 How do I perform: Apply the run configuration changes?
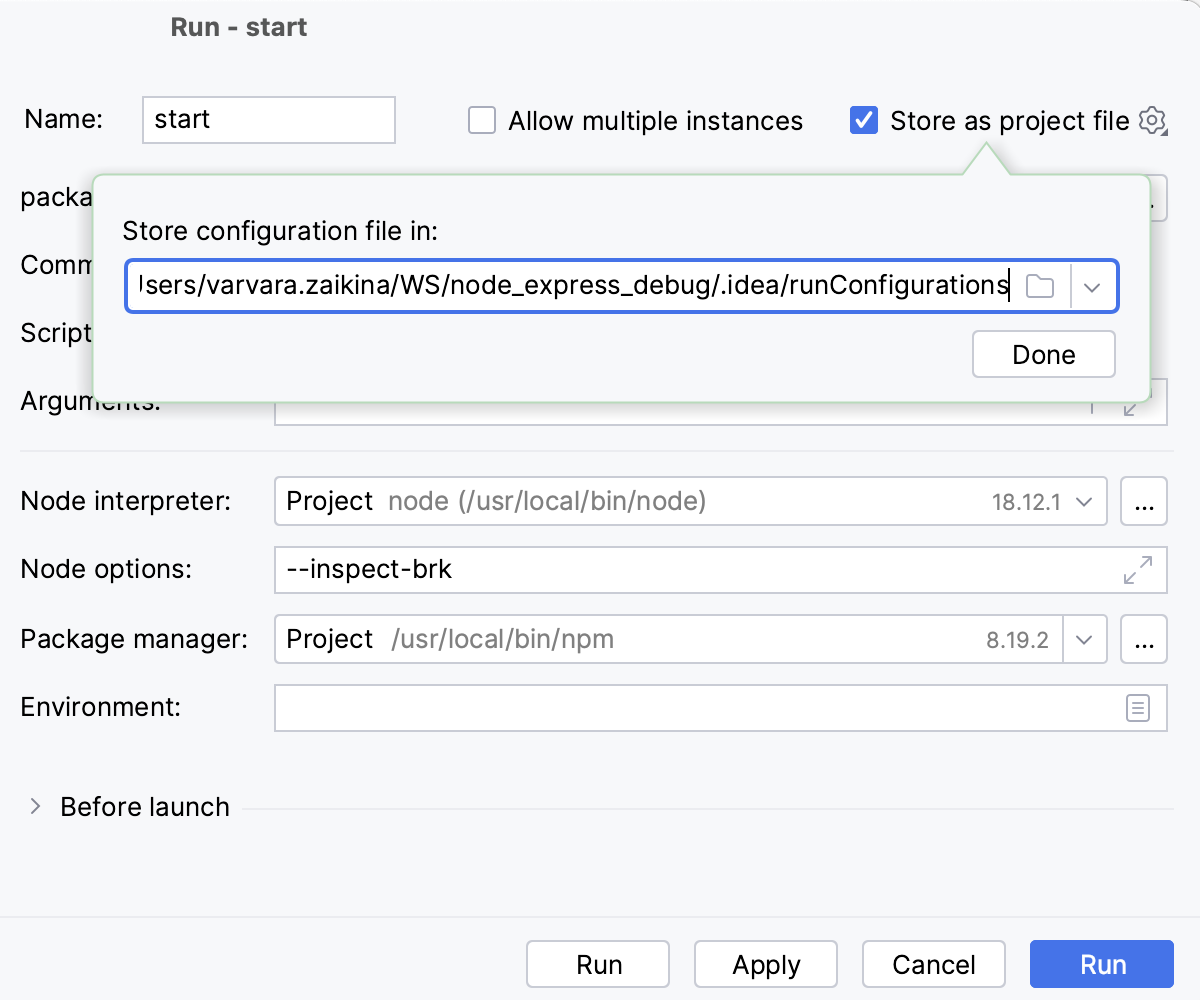tap(765, 964)
